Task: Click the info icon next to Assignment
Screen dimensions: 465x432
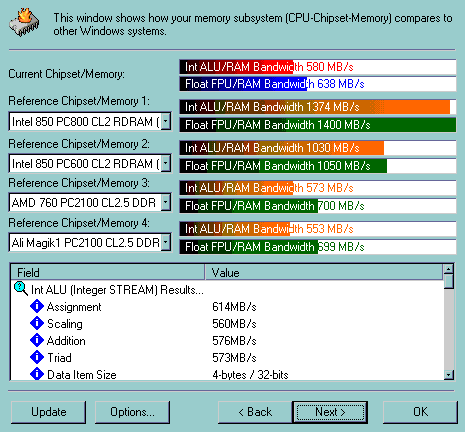Action: [37, 306]
